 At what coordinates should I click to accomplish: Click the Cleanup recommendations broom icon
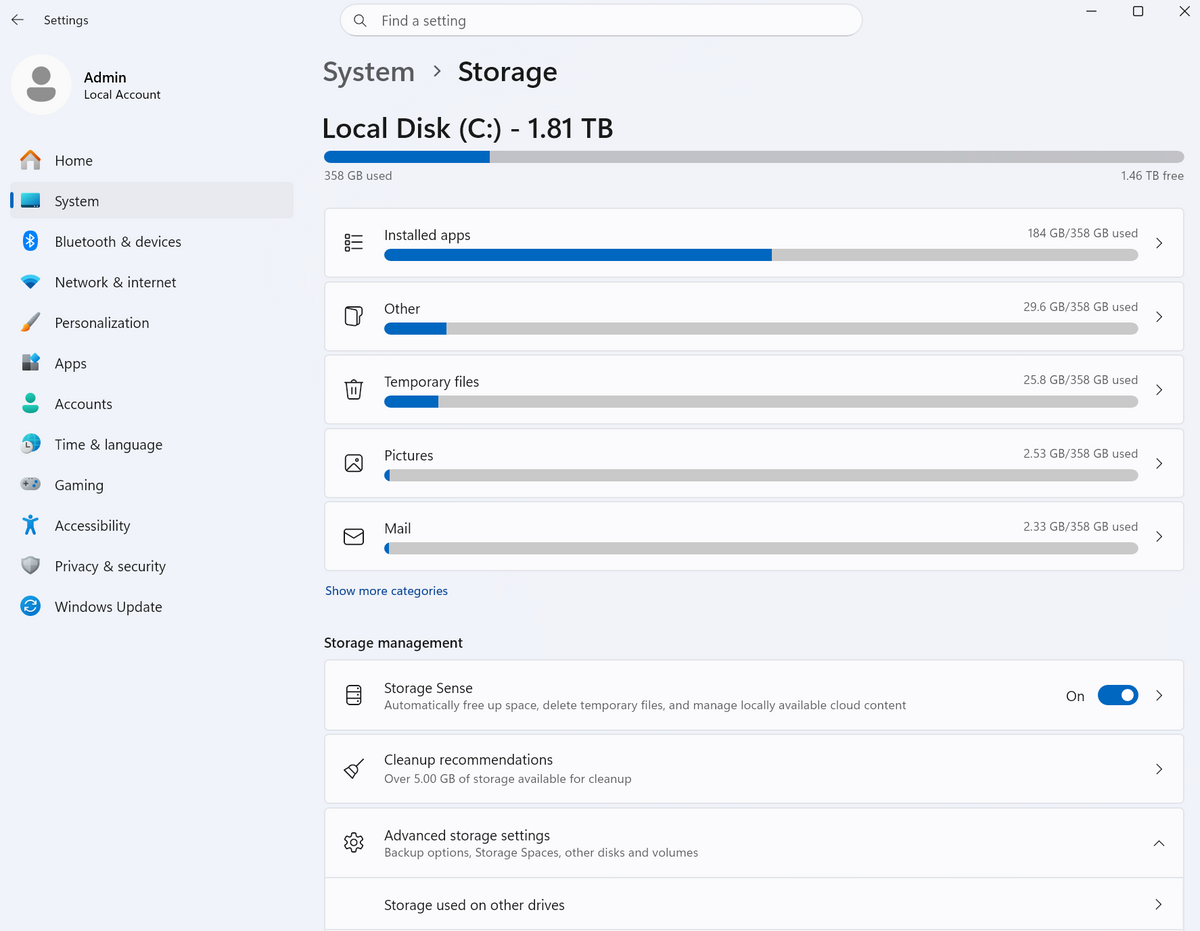click(353, 768)
